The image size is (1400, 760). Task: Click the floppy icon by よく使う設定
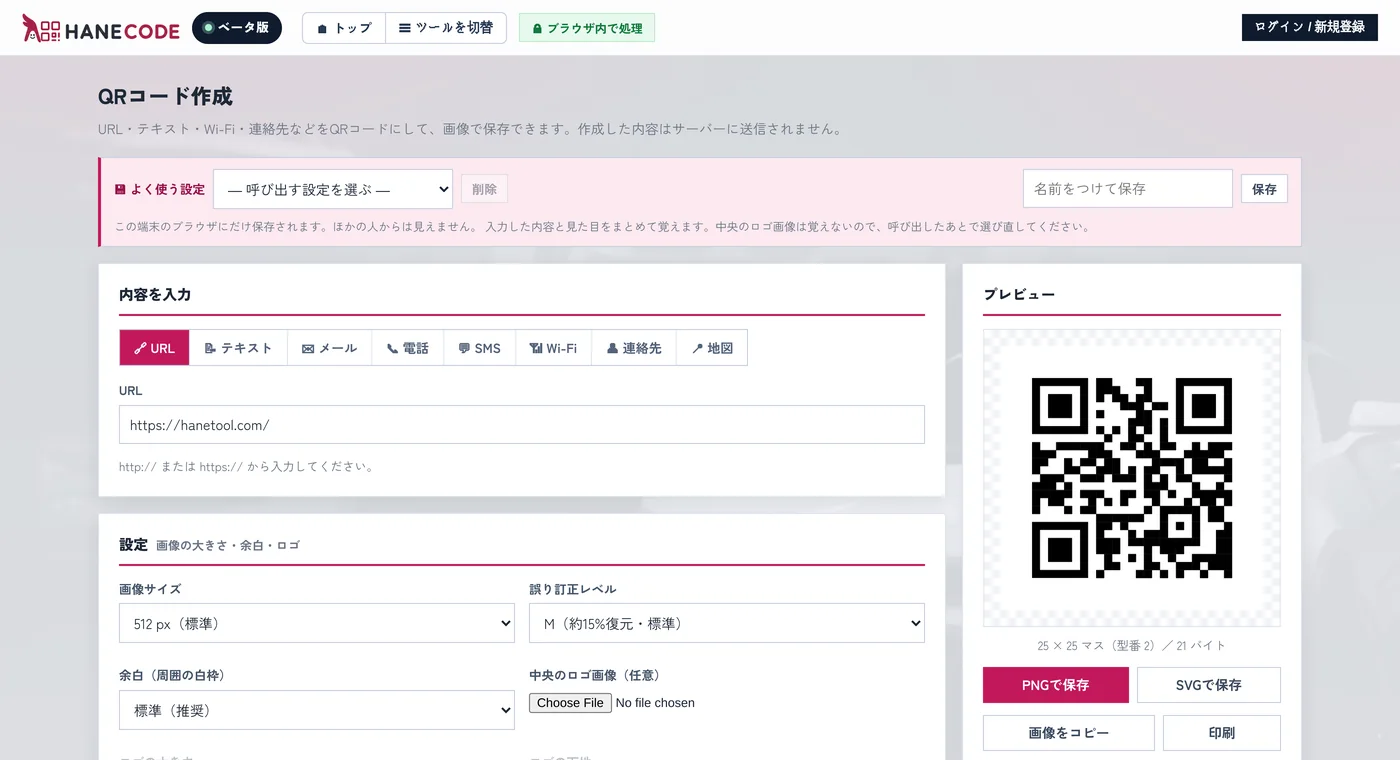pos(120,189)
